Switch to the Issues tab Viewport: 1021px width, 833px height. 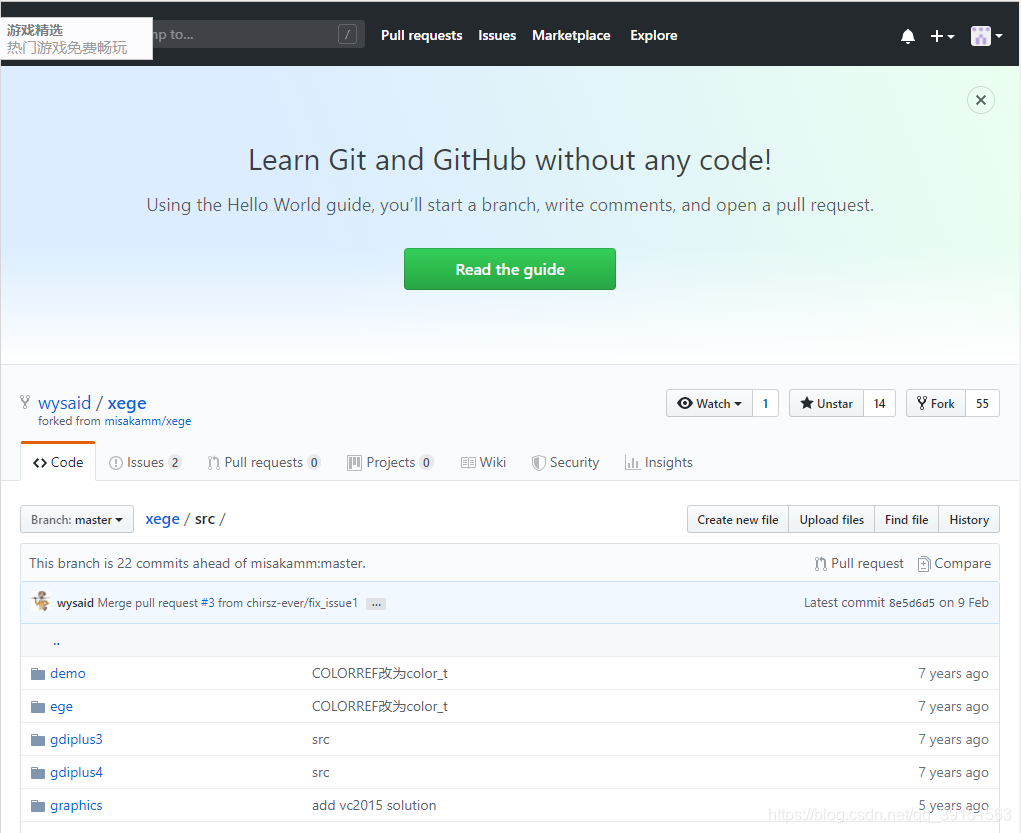pos(145,462)
